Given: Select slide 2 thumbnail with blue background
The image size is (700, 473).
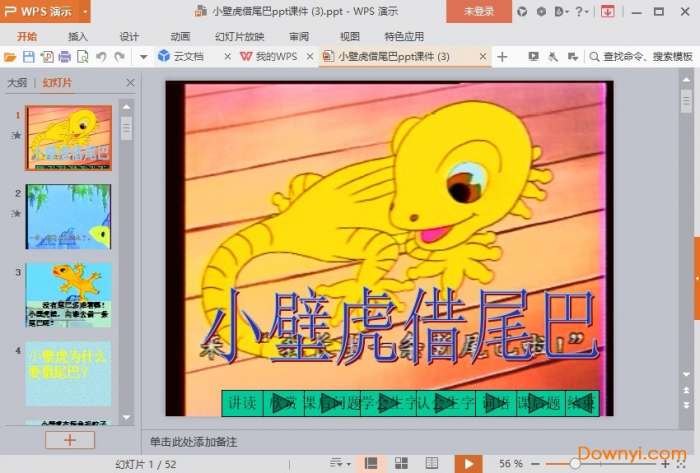Looking at the screenshot, I should (68, 216).
